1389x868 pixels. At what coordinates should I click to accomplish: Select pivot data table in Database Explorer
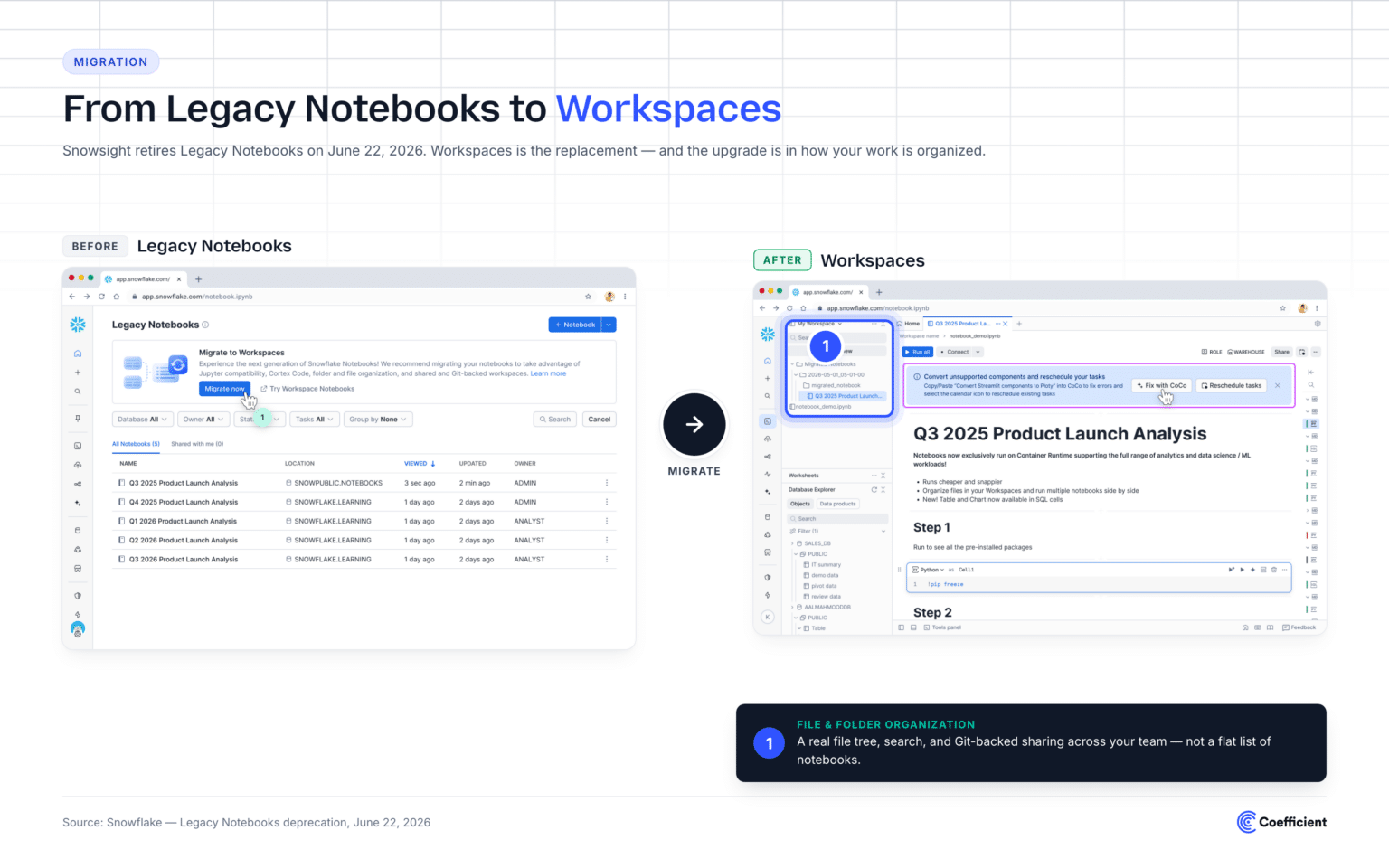[x=820, y=586]
